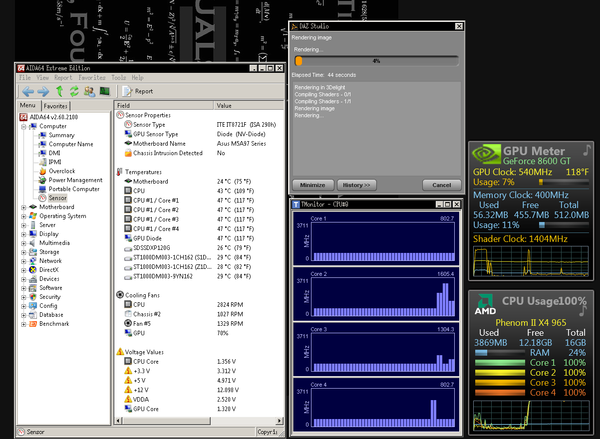Select Overclock in the Computer tree
600x439 pixels.
61,171
